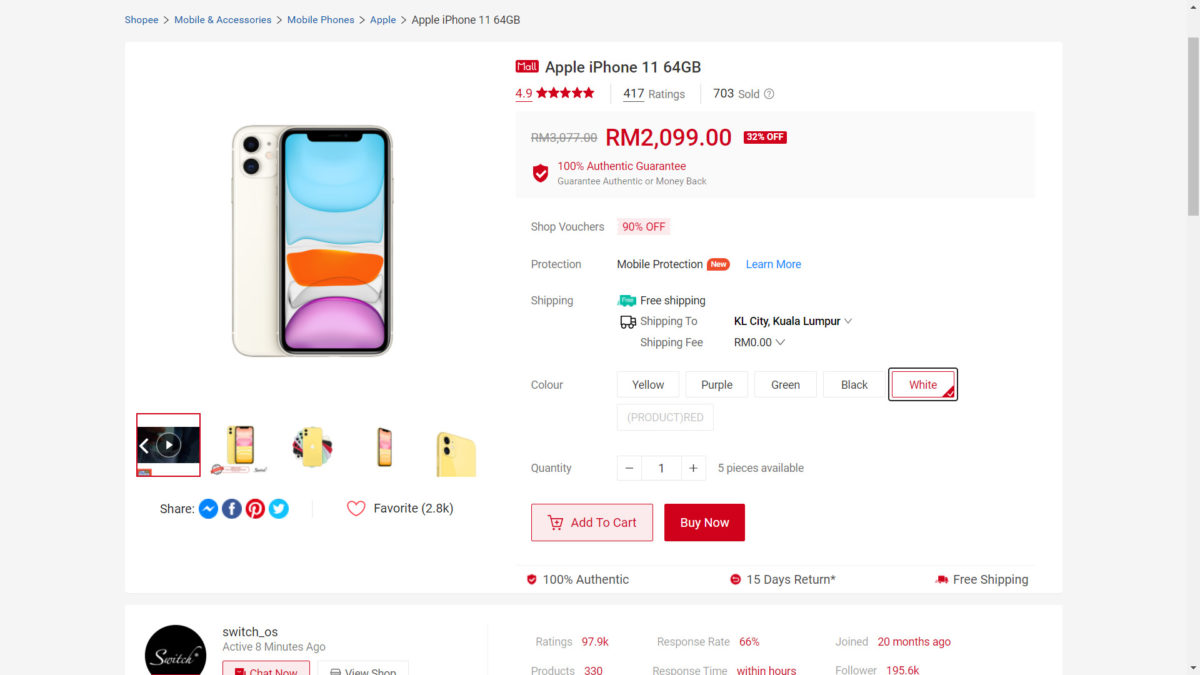Select the Yellow colour option
The width and height of the screenshot is (1200, 675).
coord(648,385)
